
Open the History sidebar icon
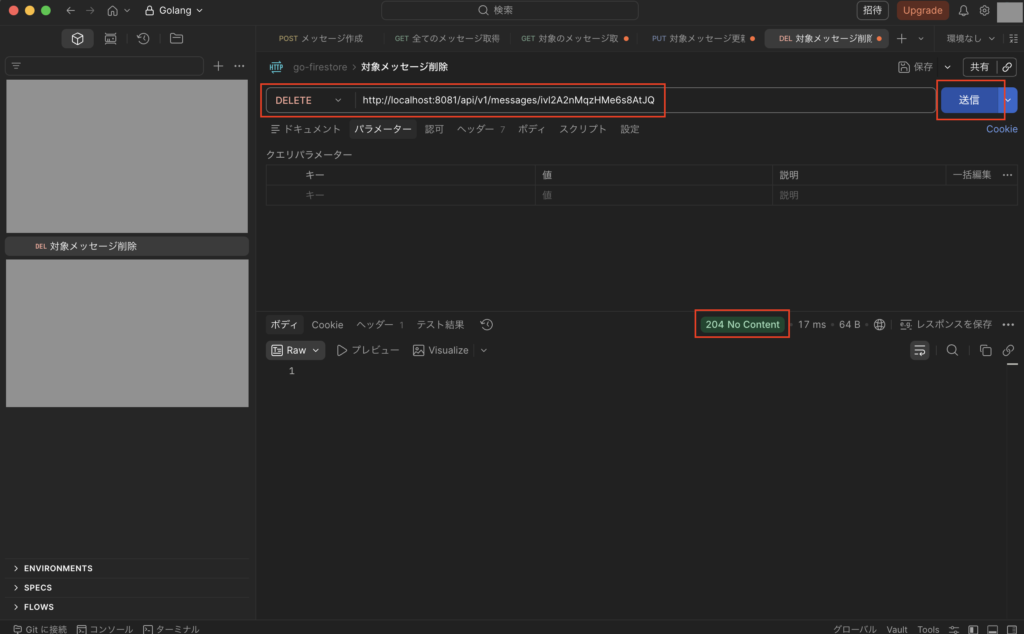pos(143,38)
